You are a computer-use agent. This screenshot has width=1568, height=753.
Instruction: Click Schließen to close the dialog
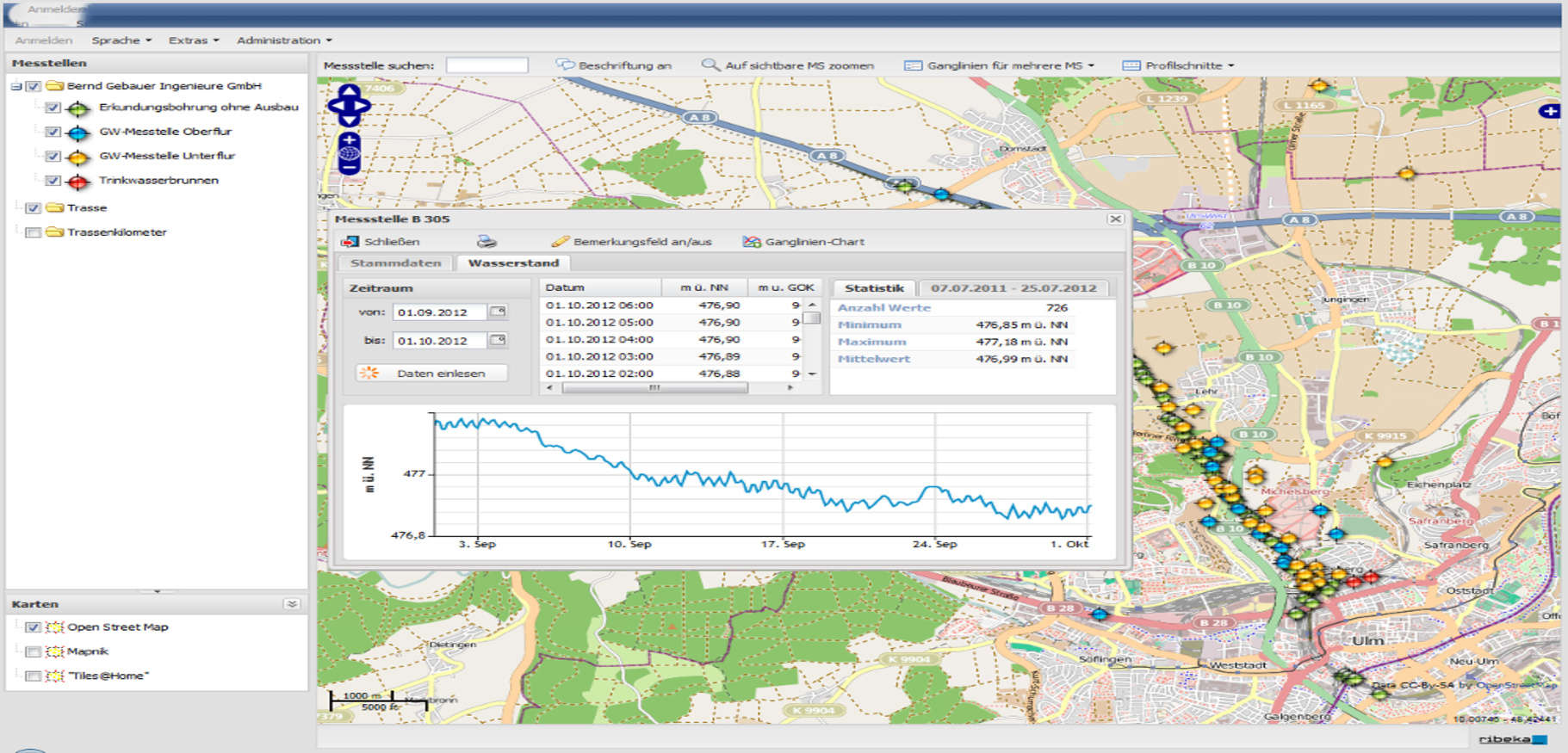(381, 242)
